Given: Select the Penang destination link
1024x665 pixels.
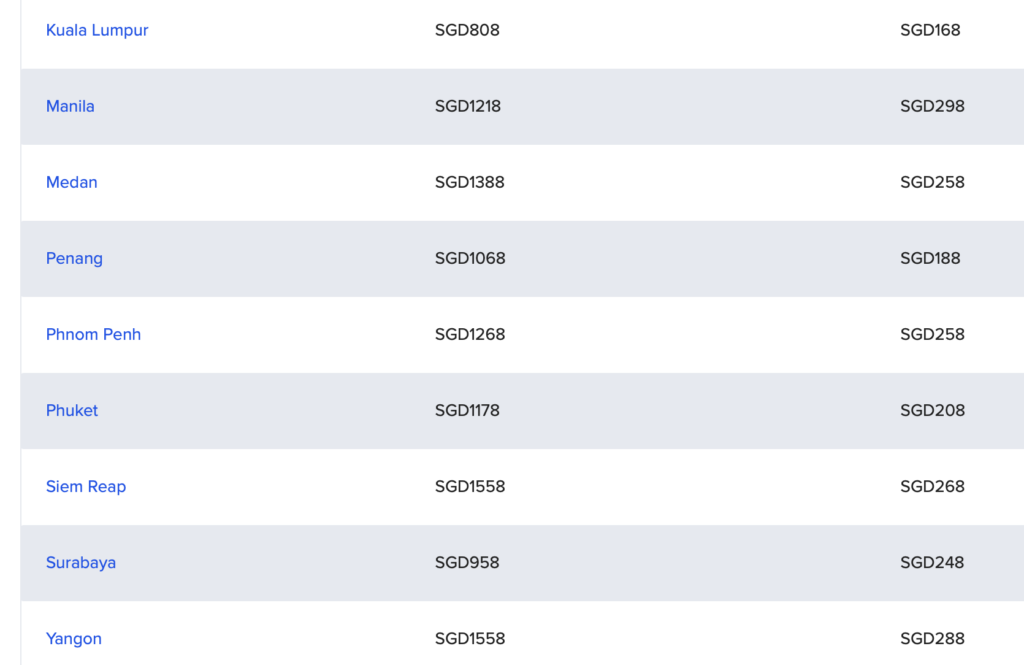Looking at the screenshot, I should (x=74, y=258).
